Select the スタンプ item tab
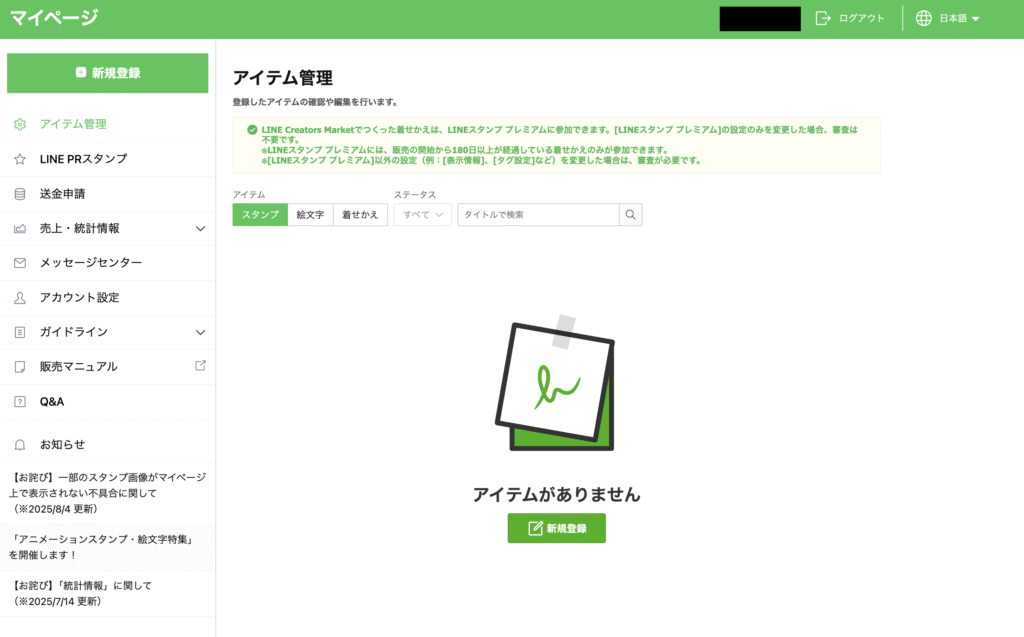 [260, 215]
